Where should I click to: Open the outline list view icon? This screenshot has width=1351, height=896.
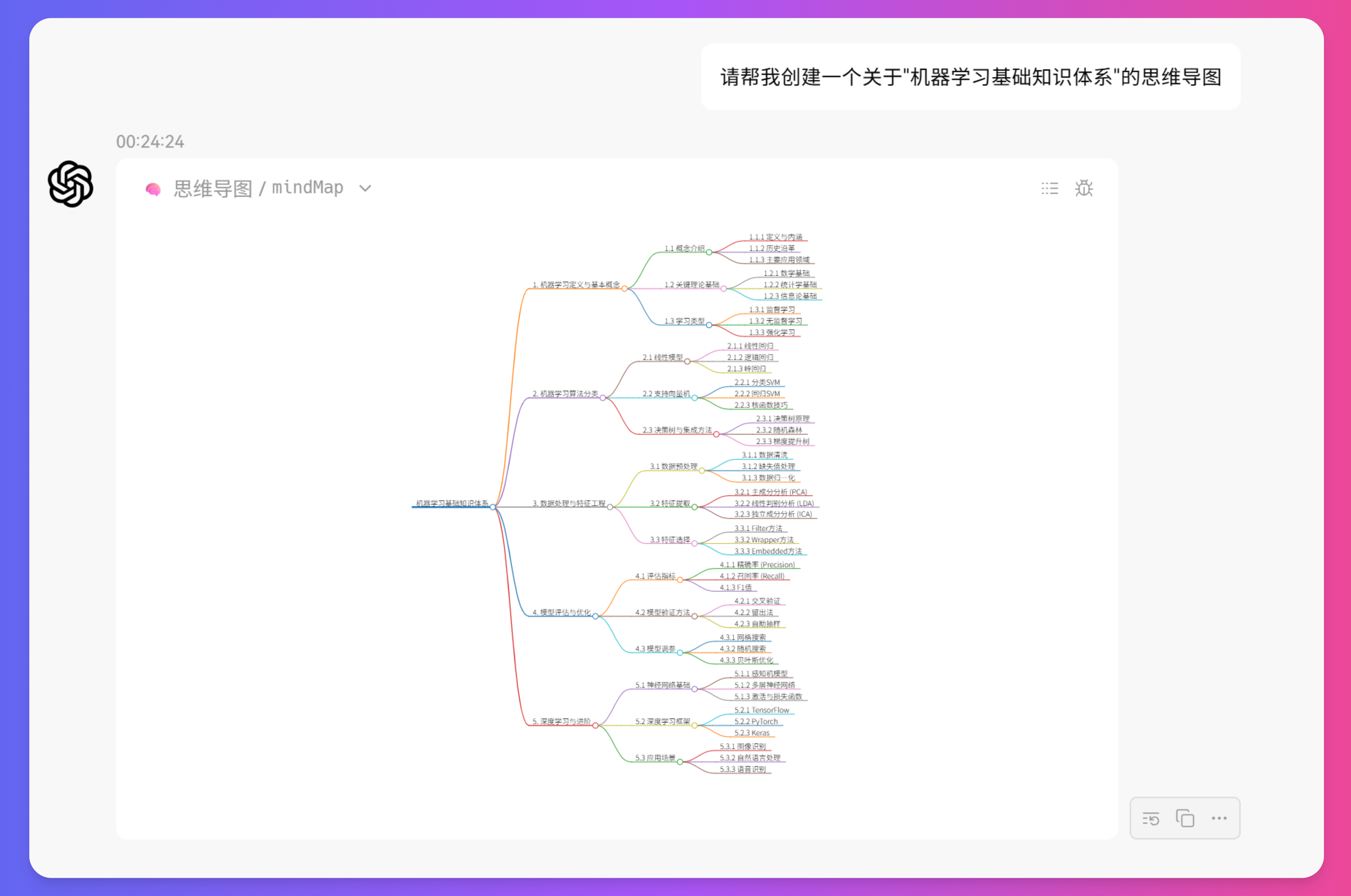point(1050,189)
